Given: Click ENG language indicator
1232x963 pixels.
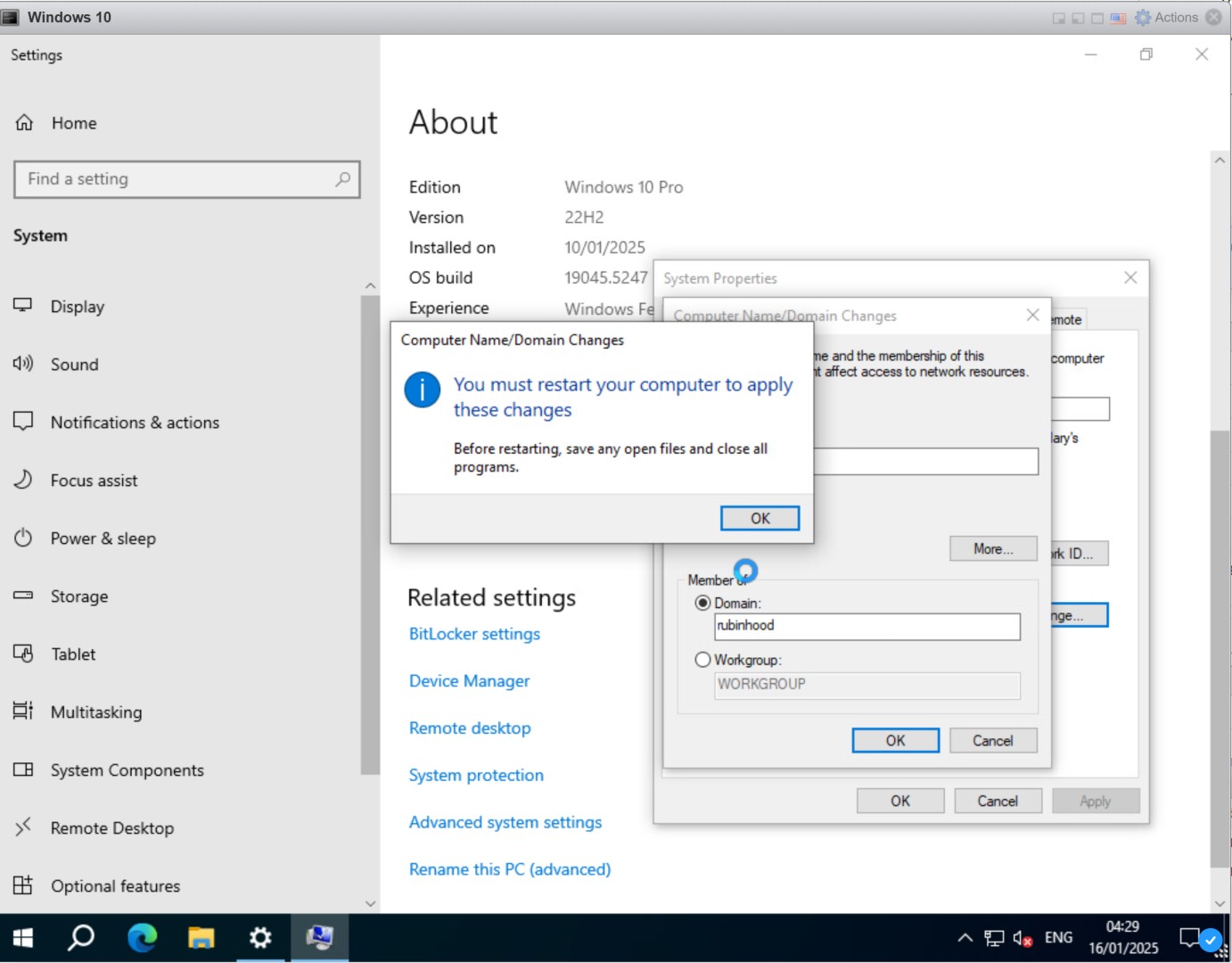Looking at the screenshot, I should 1059,938.
